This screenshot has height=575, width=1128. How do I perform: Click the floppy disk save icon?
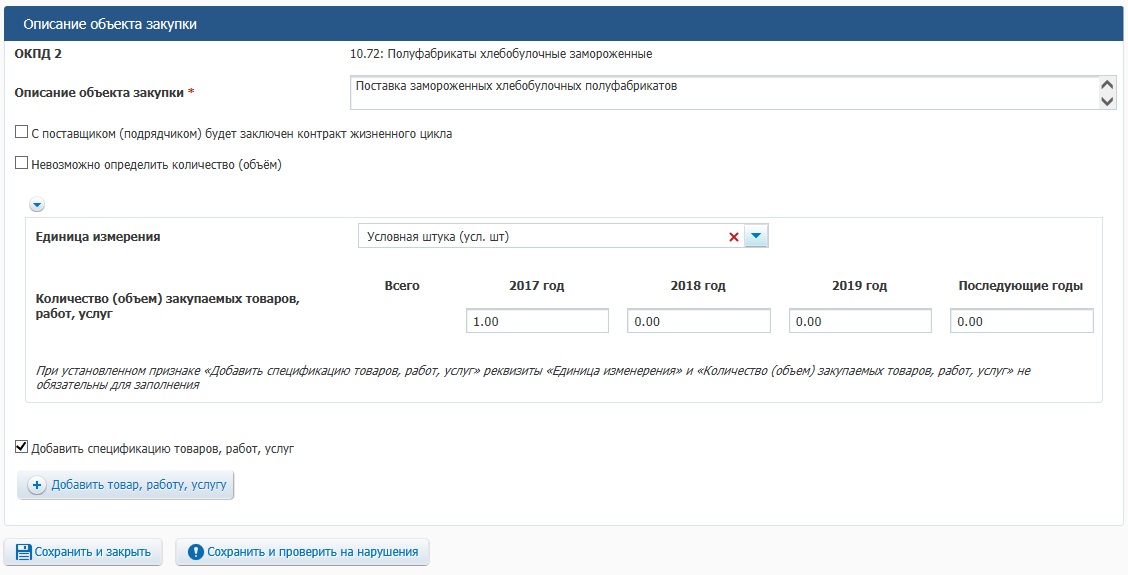click(x=23, y=552)
